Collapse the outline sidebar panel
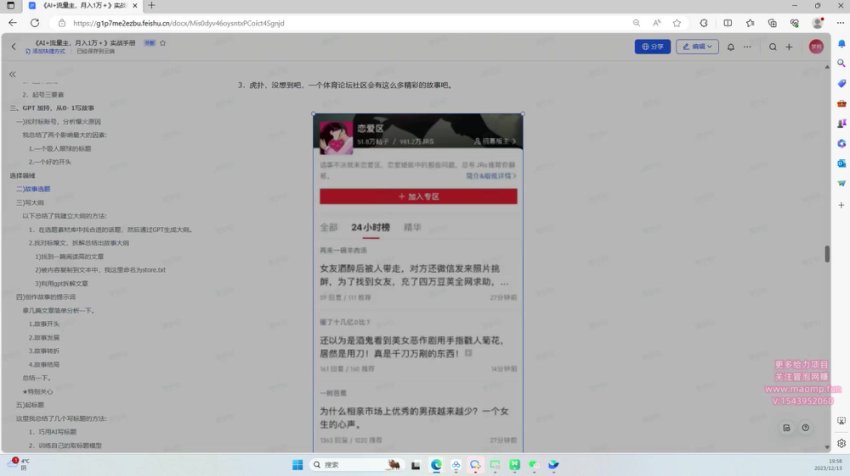This screenshot has height=476, width=850. 13,74
